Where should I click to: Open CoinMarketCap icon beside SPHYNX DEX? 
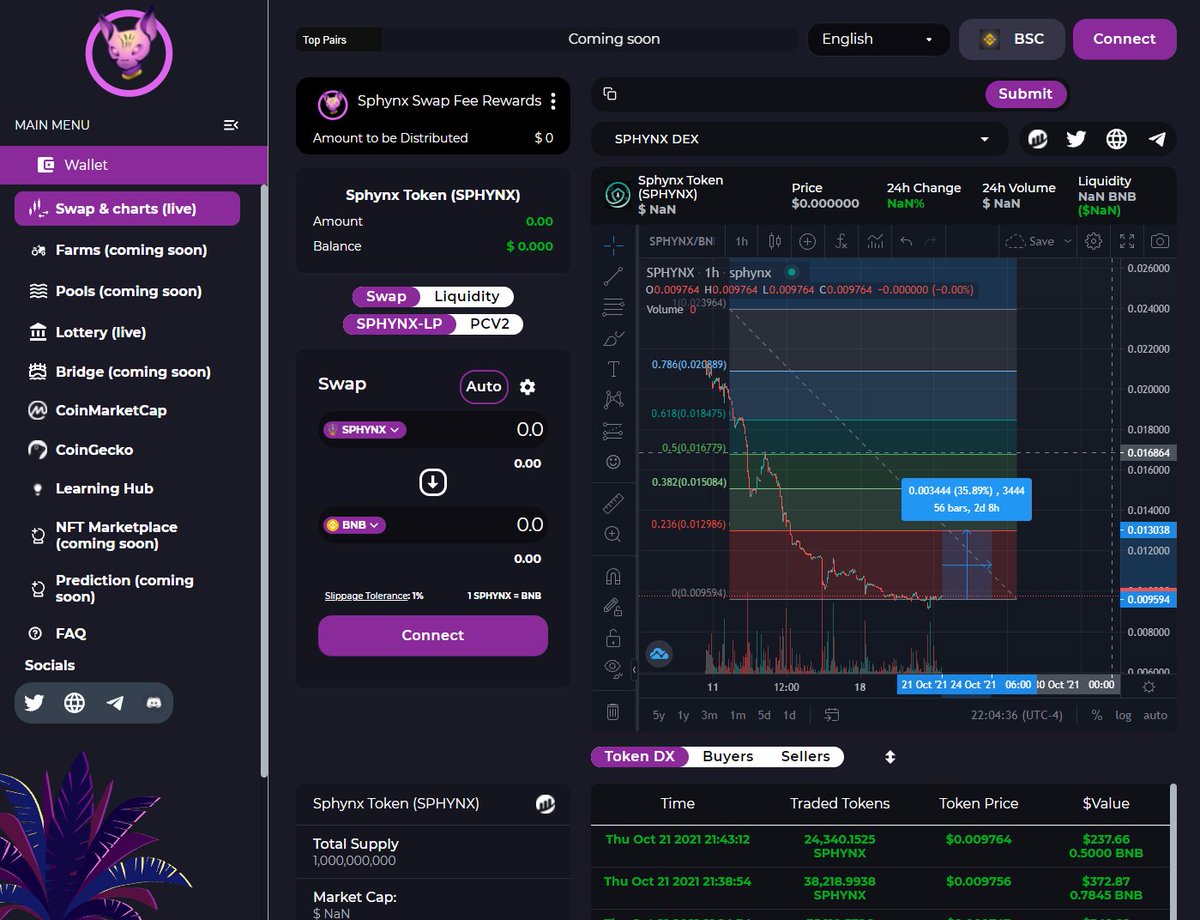pyautogui.click(x=1037, y=139)
